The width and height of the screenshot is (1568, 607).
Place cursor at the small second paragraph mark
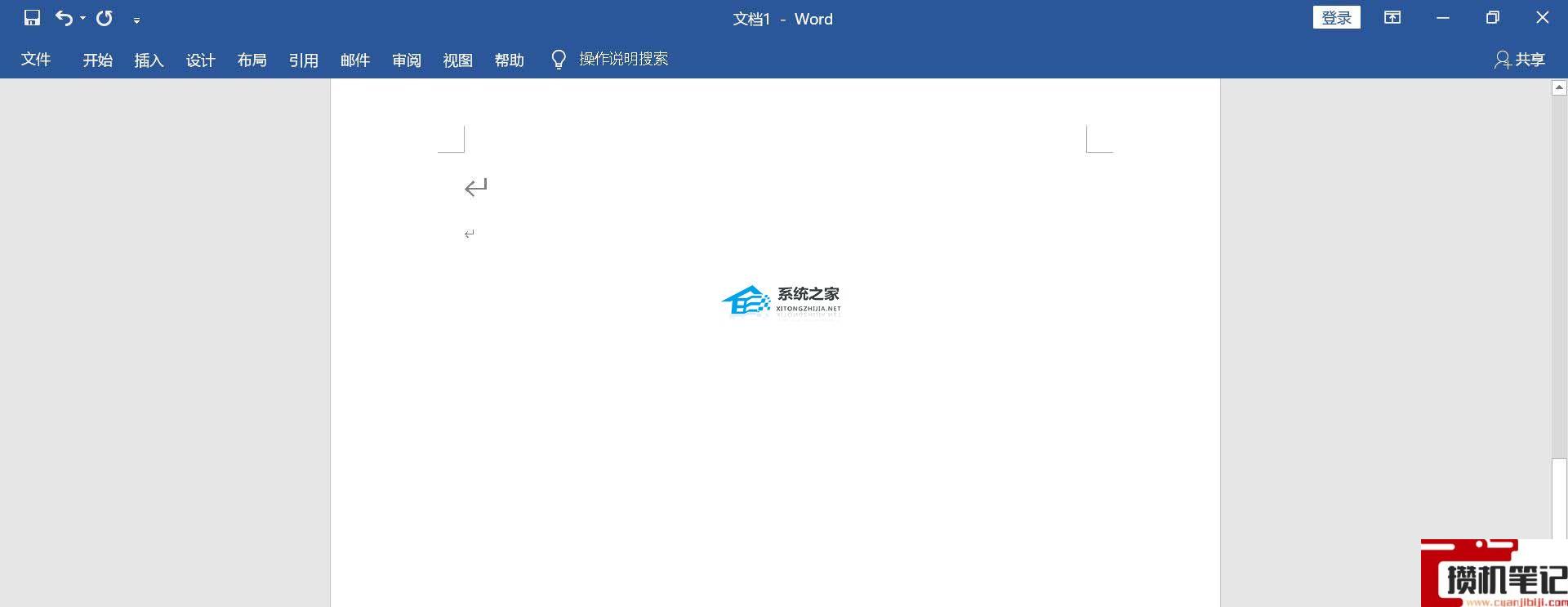point(470,234)
